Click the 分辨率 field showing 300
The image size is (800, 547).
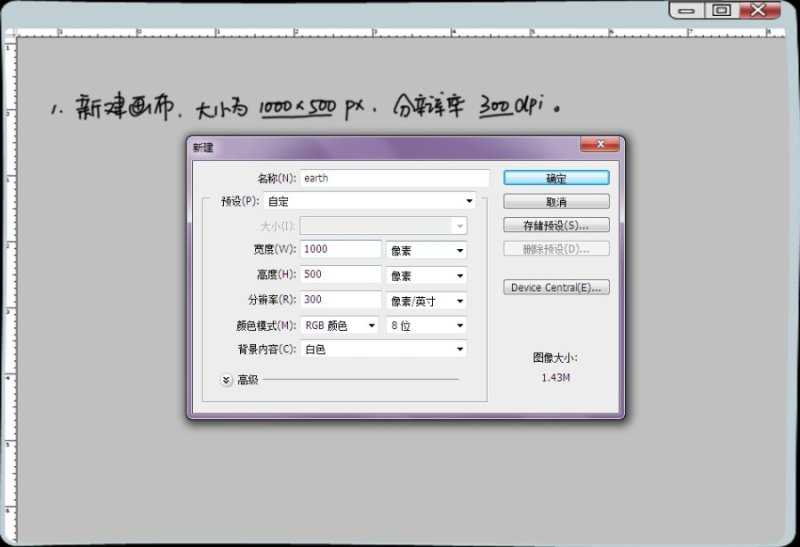(x=340, y=300)
